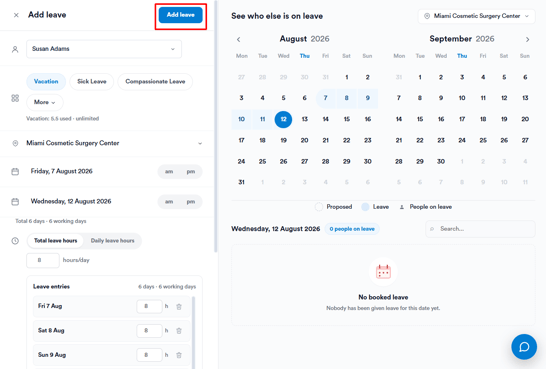This screenshot has height=369, width=546.
Task: Click the leave type grid icon
Action: [15, 98]
